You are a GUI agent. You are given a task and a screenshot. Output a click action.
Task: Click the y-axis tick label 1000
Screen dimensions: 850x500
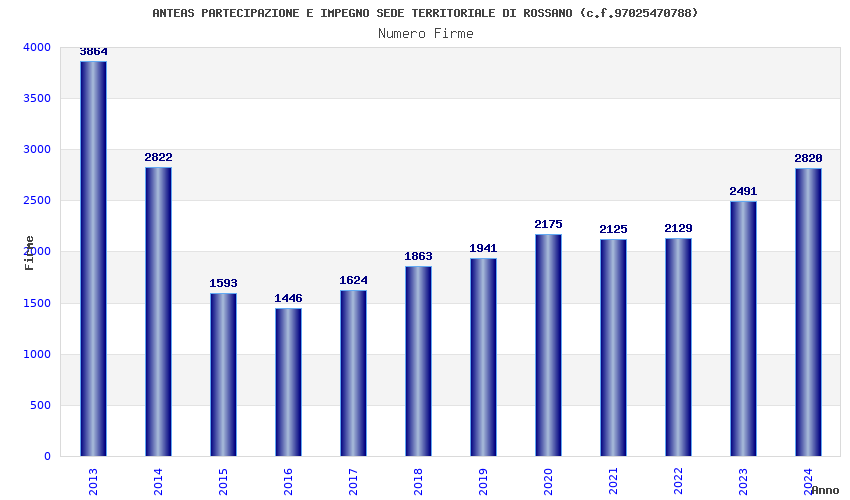(37, 354)
